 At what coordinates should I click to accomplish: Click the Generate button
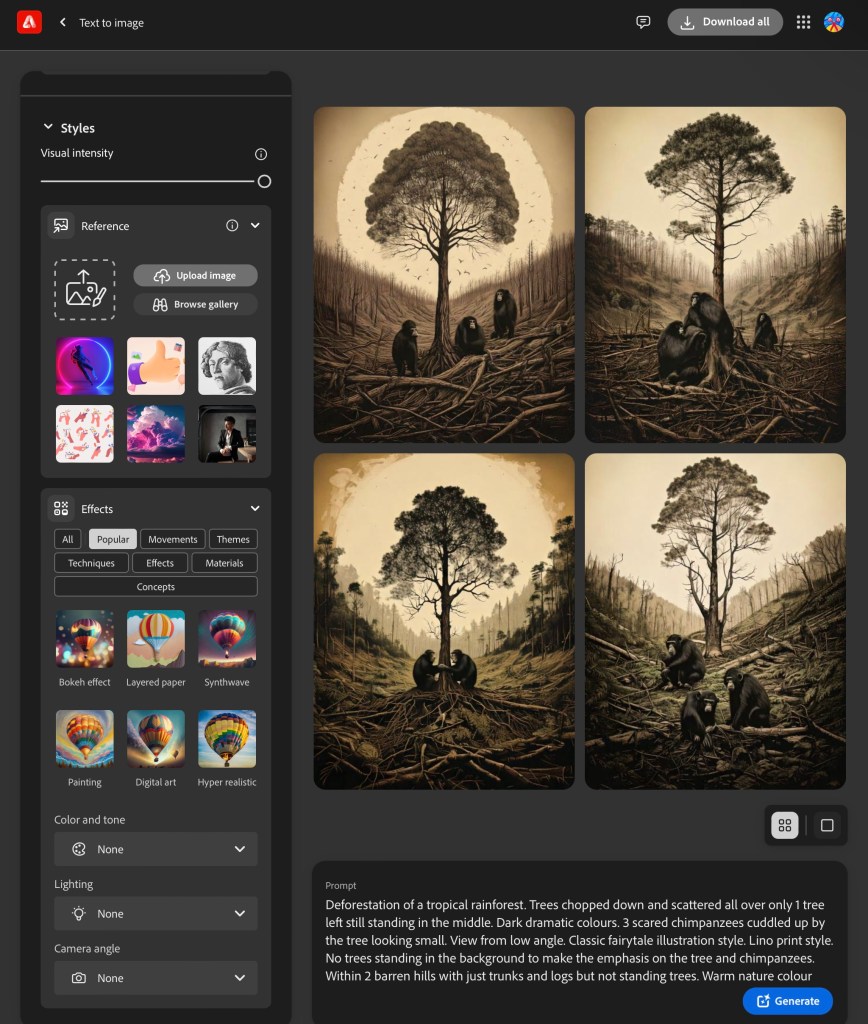point(787,1001)
